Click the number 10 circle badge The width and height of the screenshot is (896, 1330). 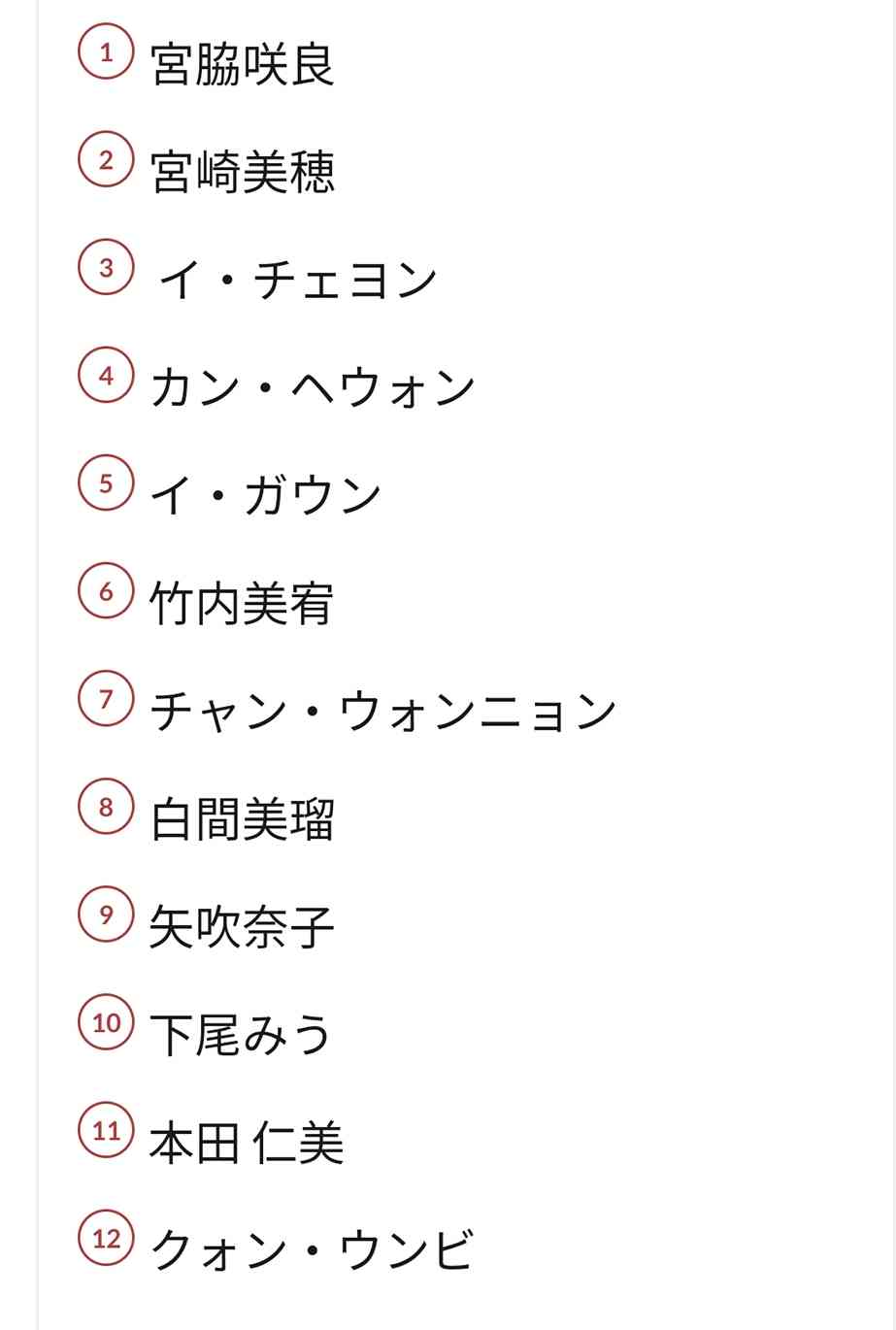pyautogui.click(x=106, y=1022)
